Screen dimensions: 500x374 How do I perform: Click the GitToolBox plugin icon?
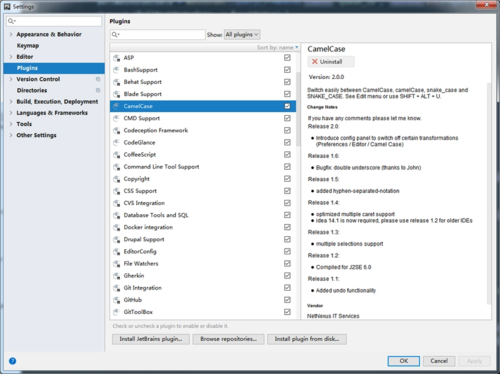click(116, 312)
